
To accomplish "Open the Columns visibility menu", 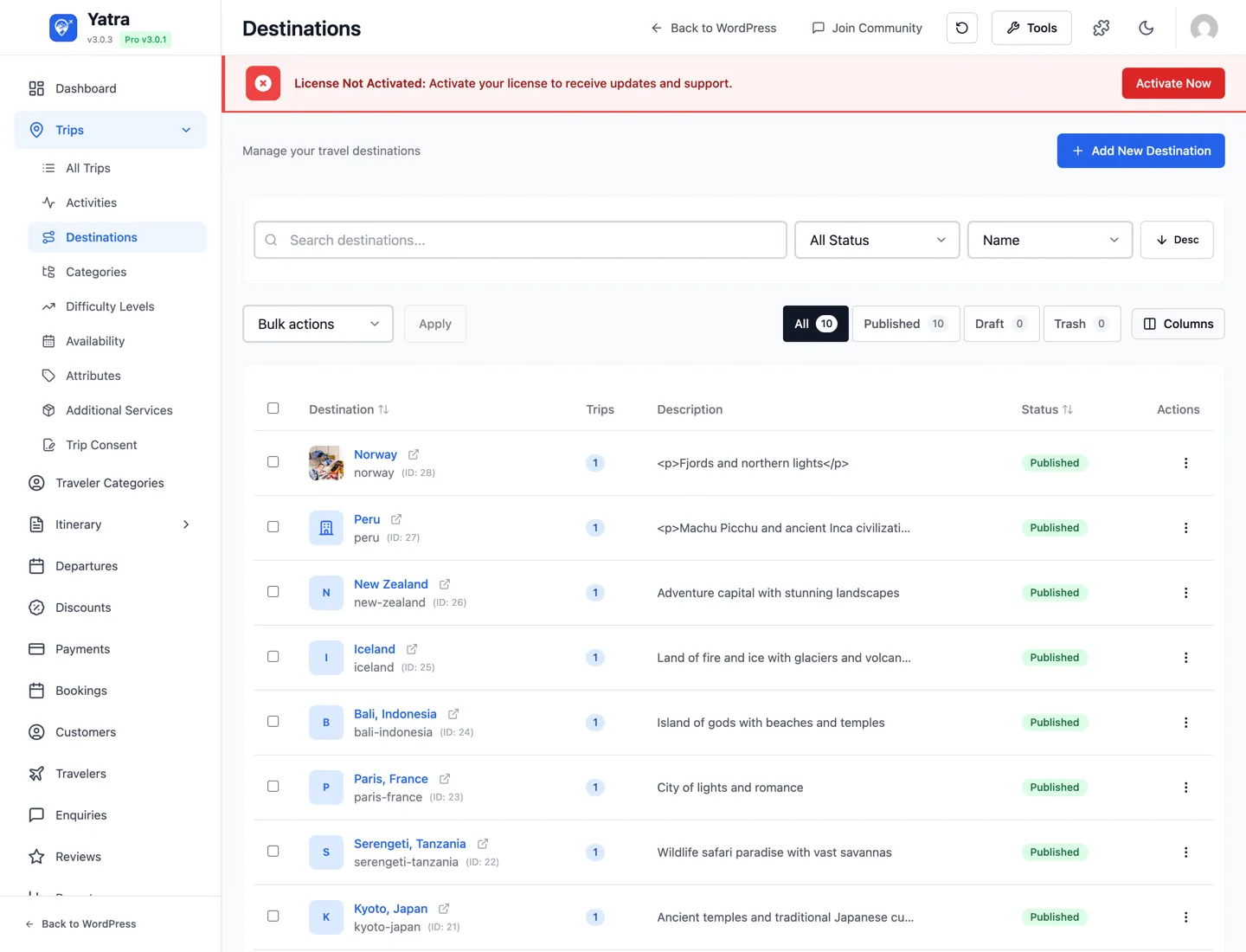I will 1178,324.
